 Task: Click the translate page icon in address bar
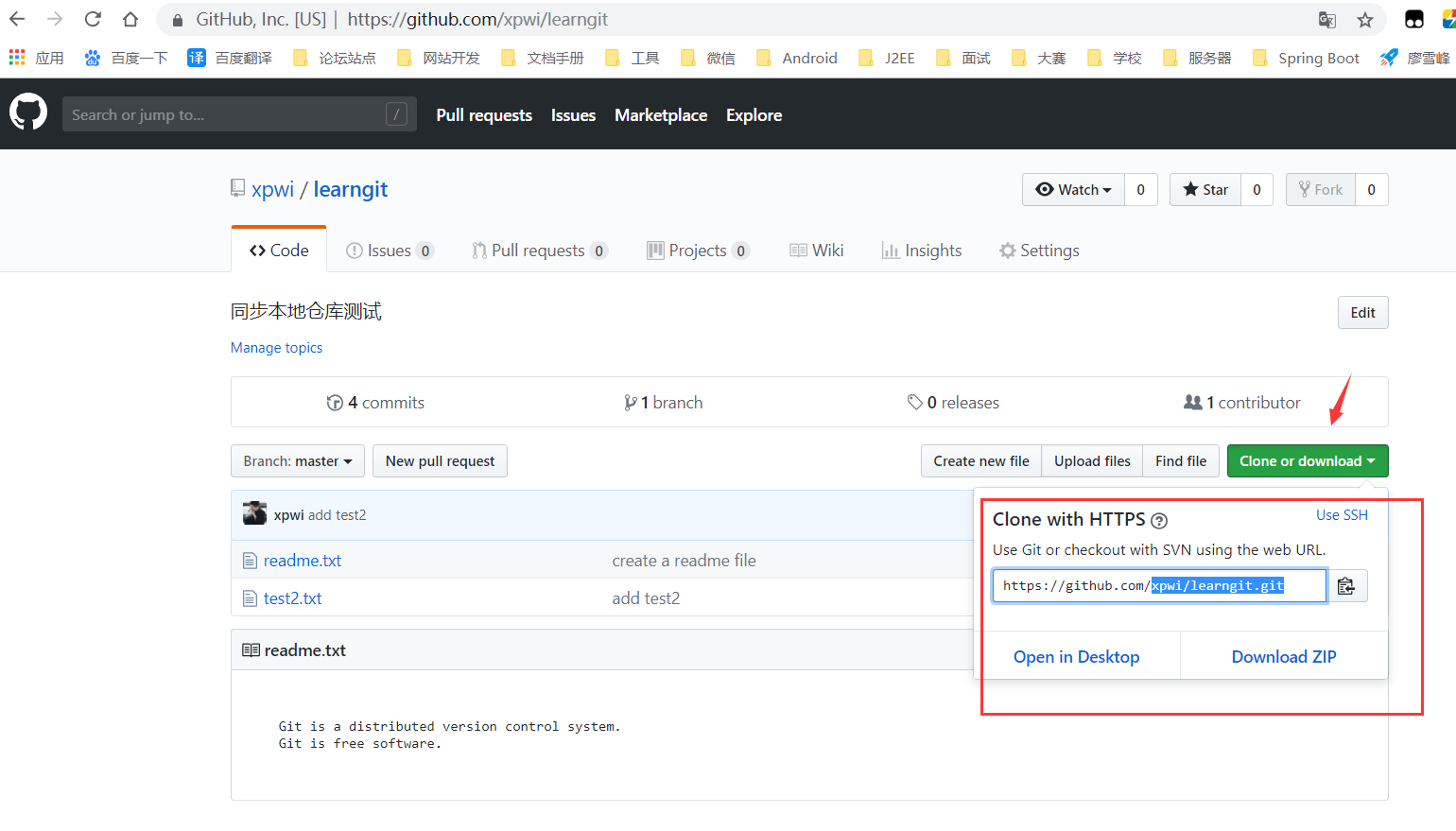(1327, 19)
